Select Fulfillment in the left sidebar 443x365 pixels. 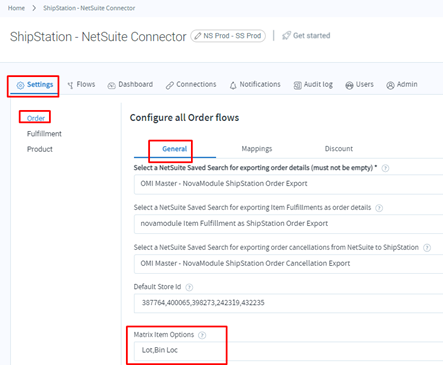tap(44, 134)
